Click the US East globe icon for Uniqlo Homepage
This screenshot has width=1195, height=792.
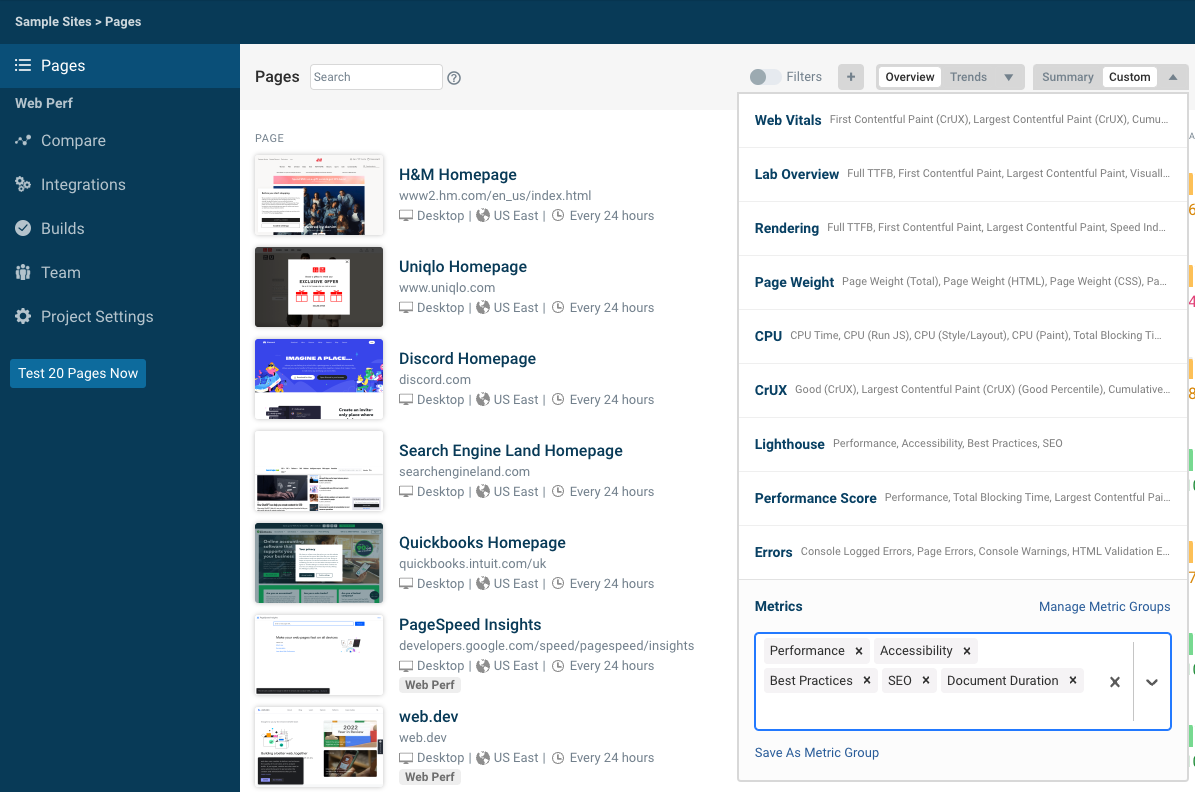coord(483,308)
